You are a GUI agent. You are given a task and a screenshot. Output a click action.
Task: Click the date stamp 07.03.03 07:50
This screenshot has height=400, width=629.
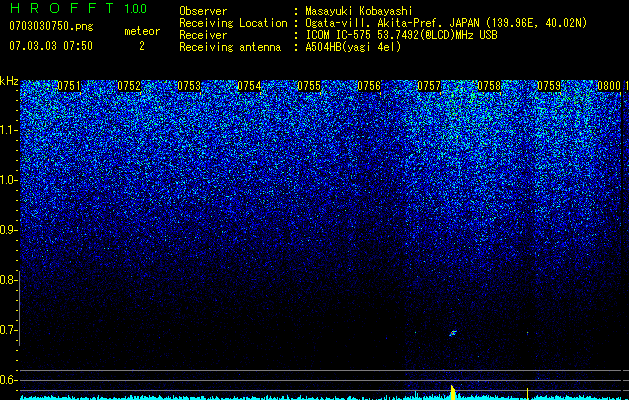tap(51, 46)
